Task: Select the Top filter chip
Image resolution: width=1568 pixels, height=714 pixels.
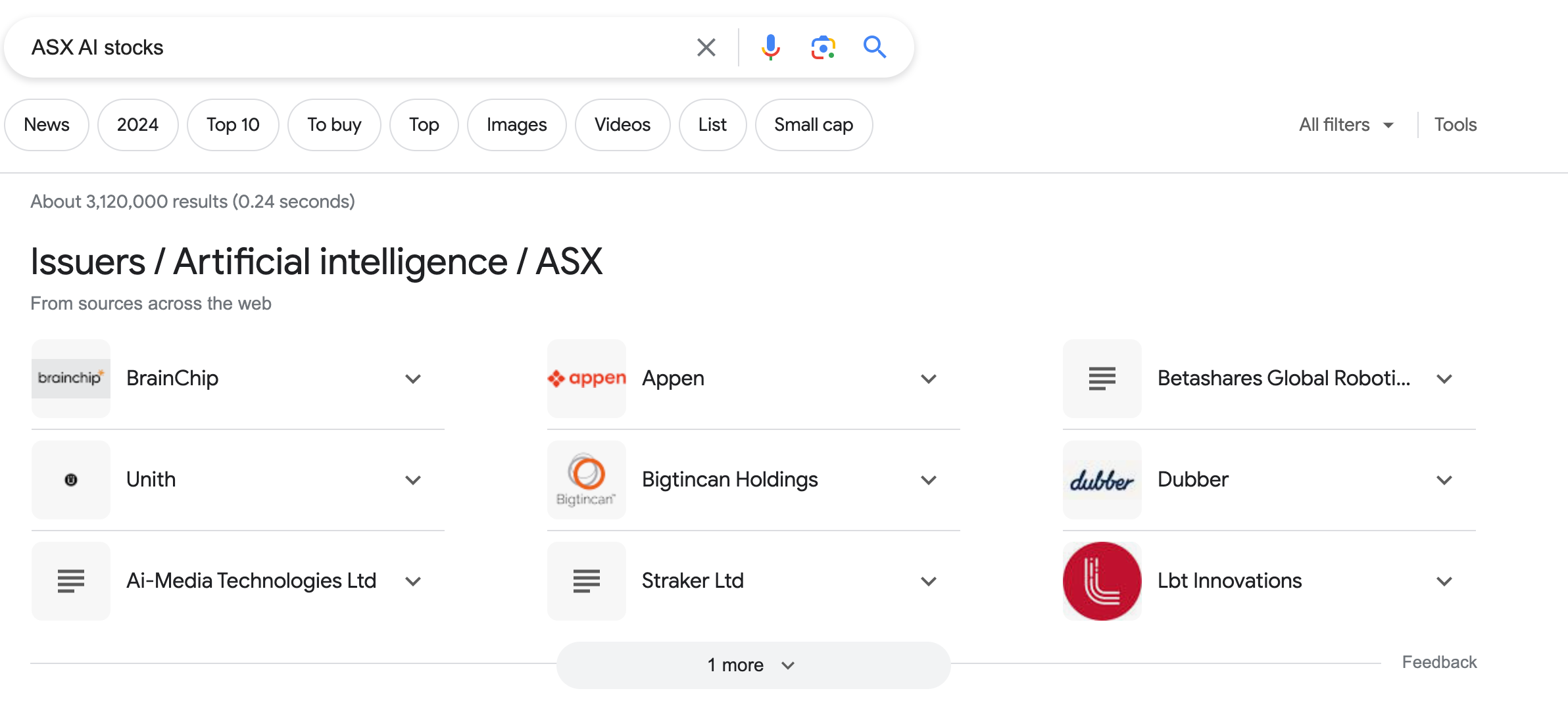Action: click(x=424, y=125)
